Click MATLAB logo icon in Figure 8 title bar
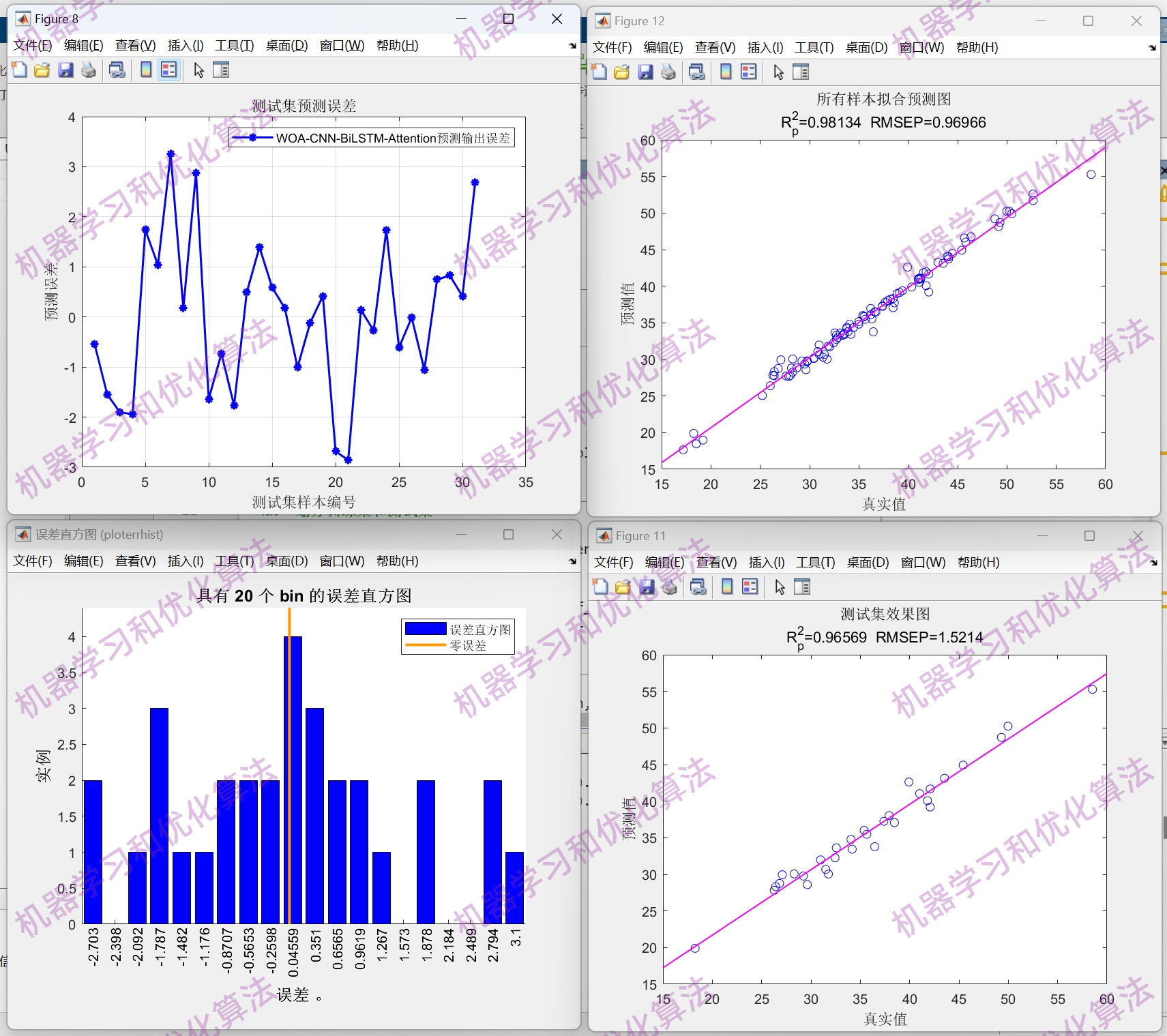 tap(23, 19)
